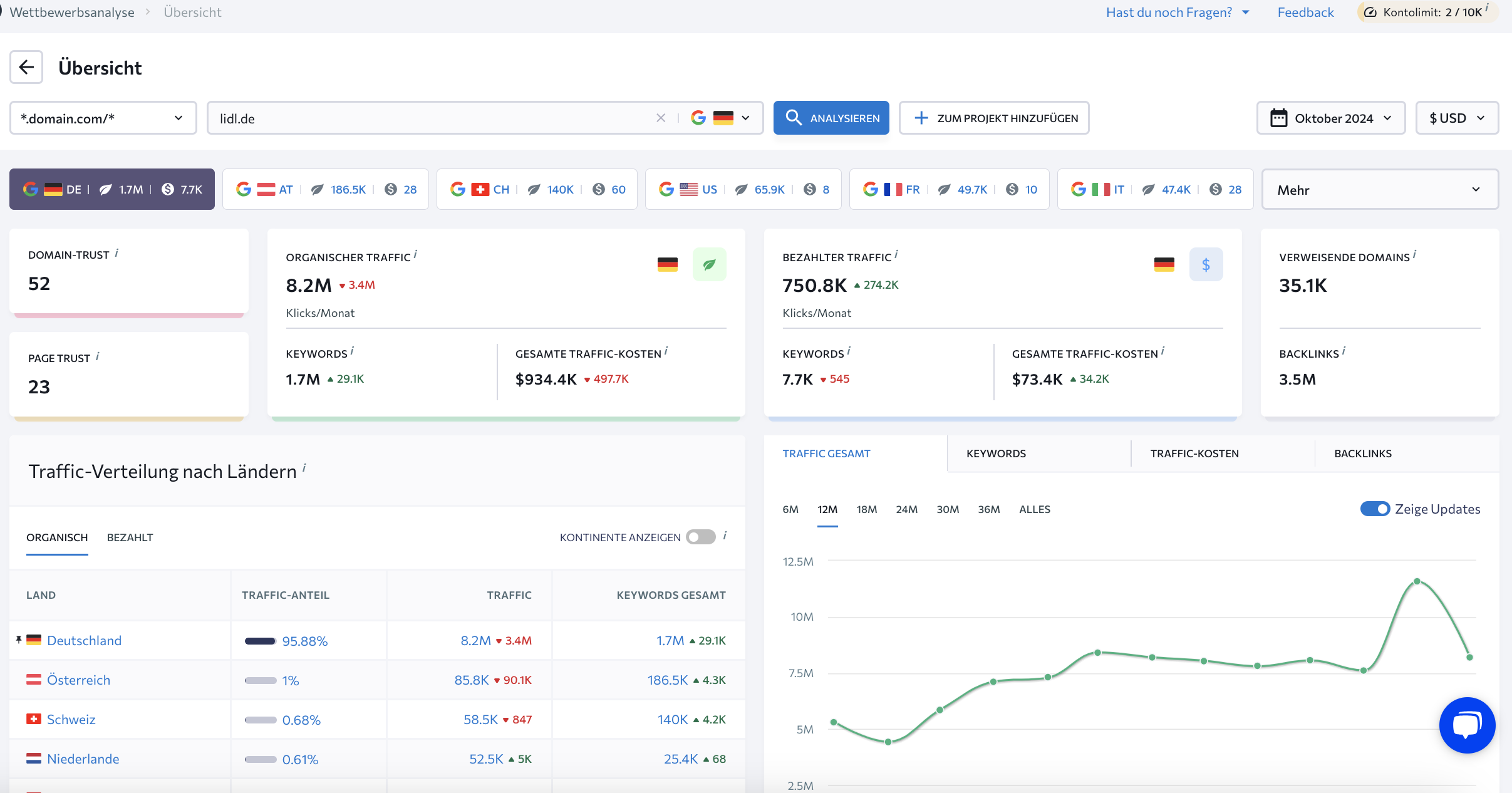
Task: Select the 30M time range
Action: [x=948, y=509]
